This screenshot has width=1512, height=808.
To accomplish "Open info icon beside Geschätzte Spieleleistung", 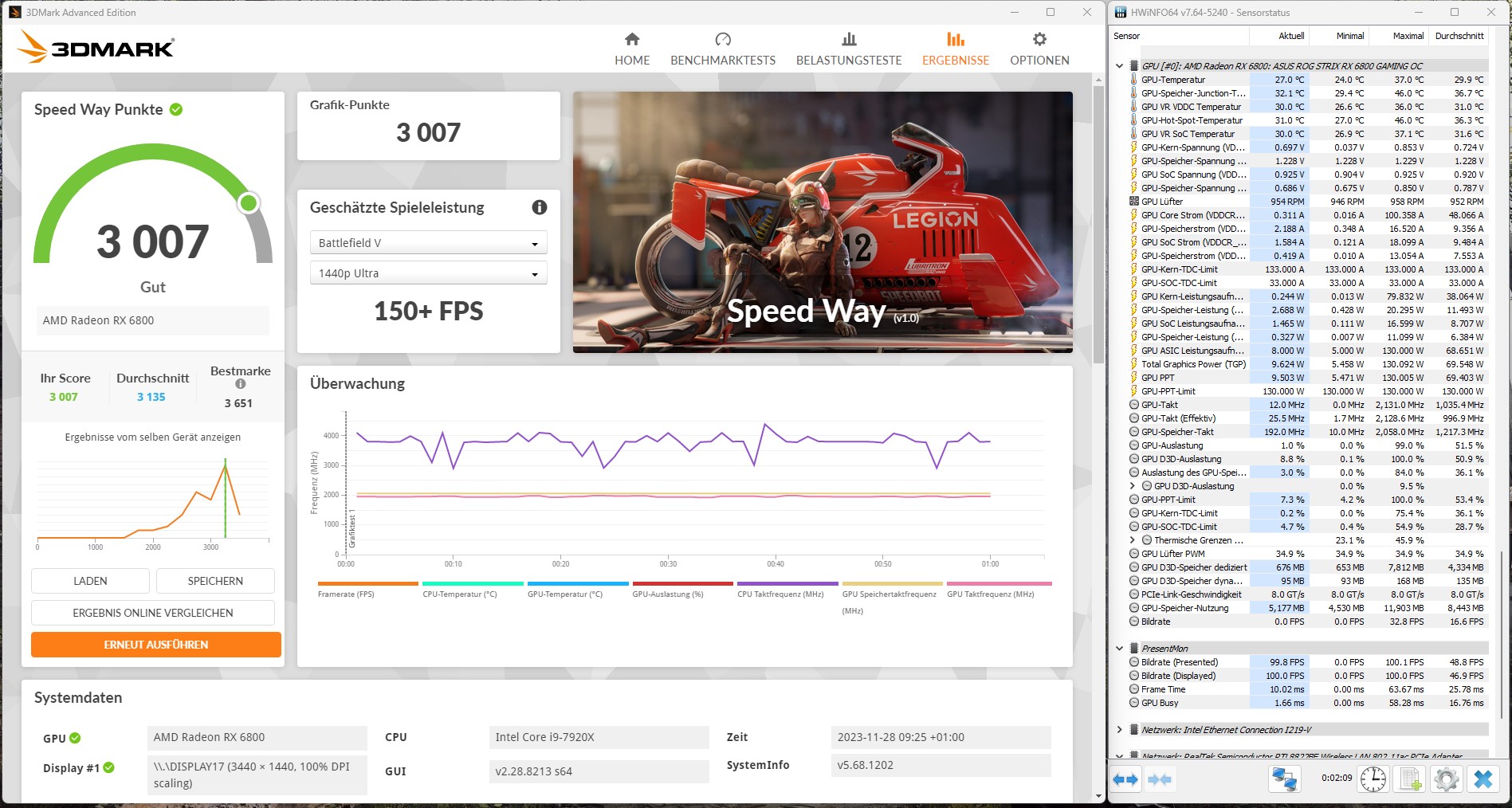I will coord(540,207).
